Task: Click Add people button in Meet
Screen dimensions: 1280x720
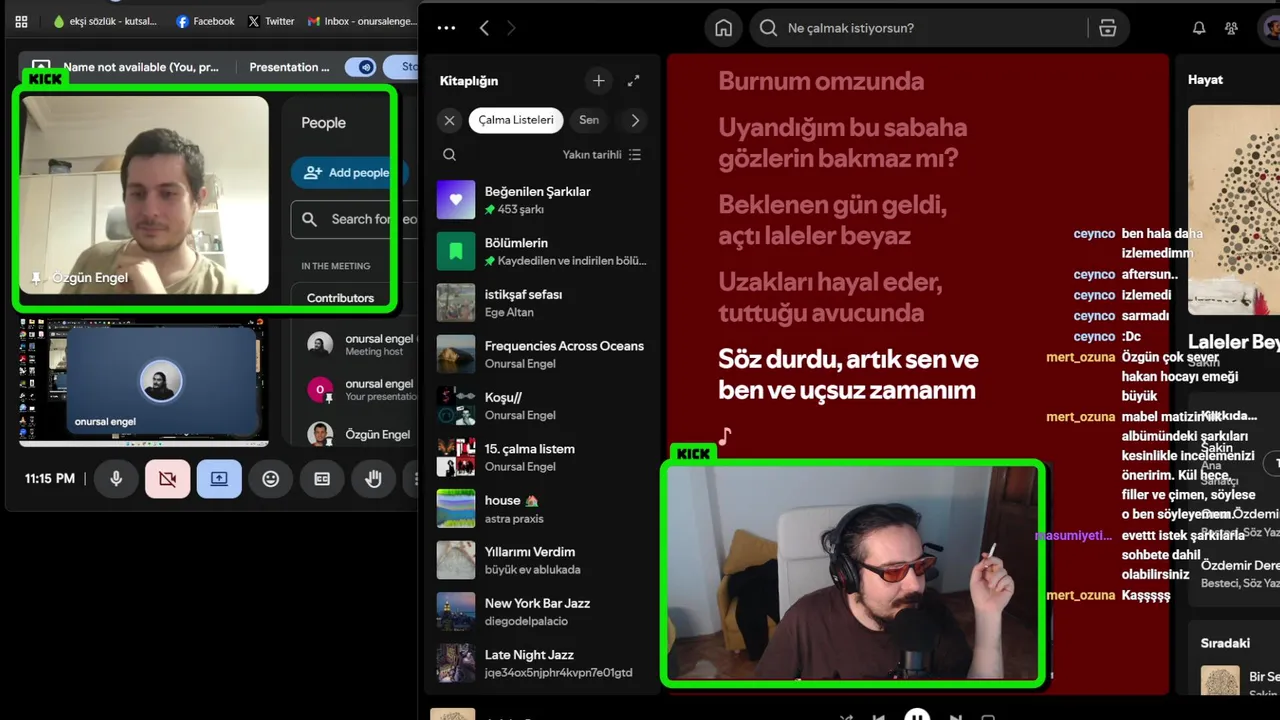Action: (348, 172)
